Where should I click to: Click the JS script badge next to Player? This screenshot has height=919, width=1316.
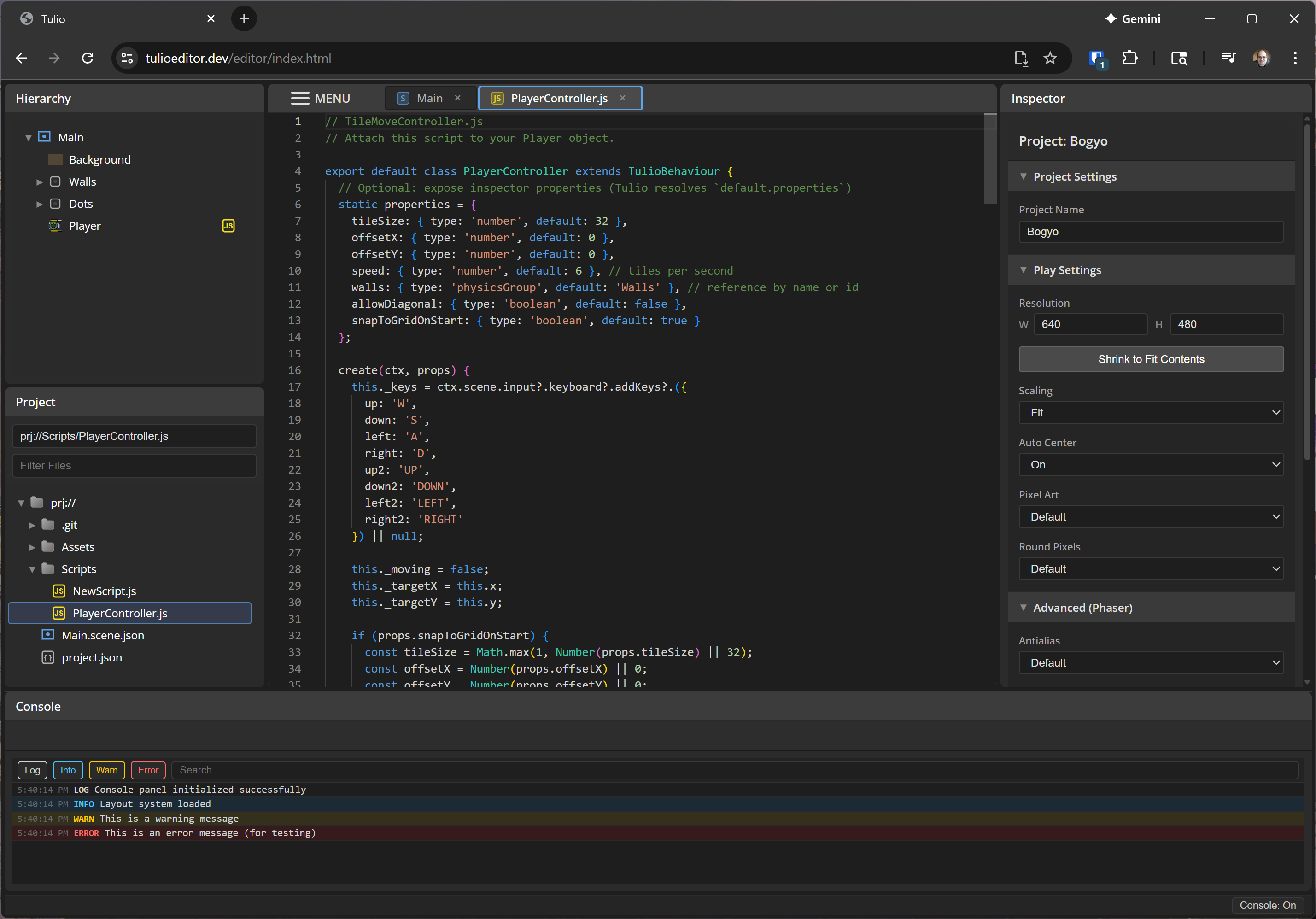coord(228,226)
